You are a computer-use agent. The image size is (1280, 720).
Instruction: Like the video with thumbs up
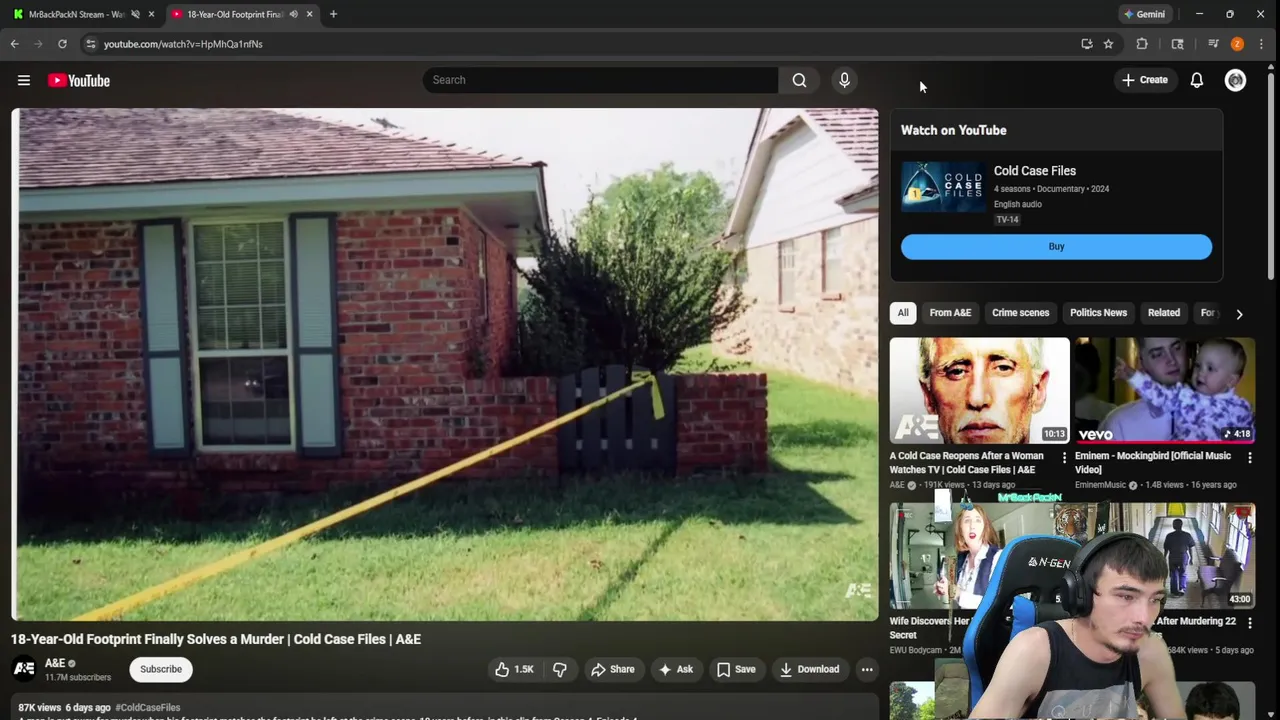pyautogui.click(x=514, y=669)
